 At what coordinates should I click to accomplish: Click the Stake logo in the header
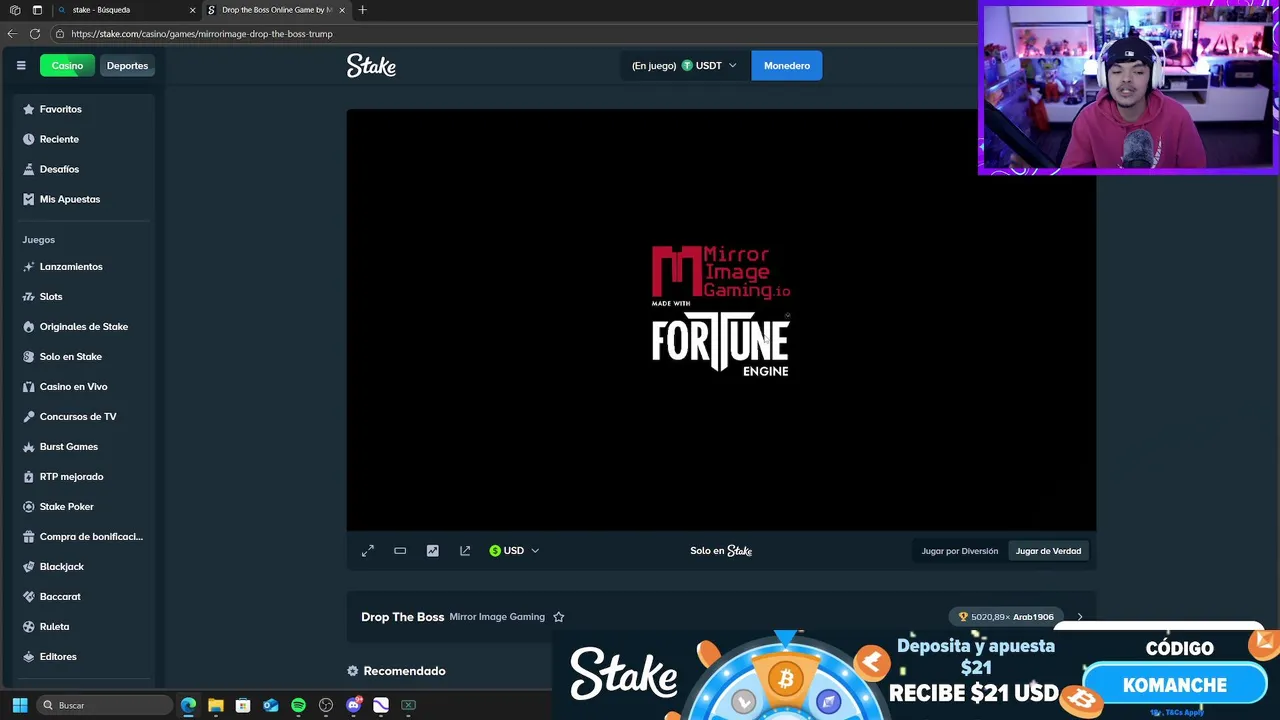371,66
